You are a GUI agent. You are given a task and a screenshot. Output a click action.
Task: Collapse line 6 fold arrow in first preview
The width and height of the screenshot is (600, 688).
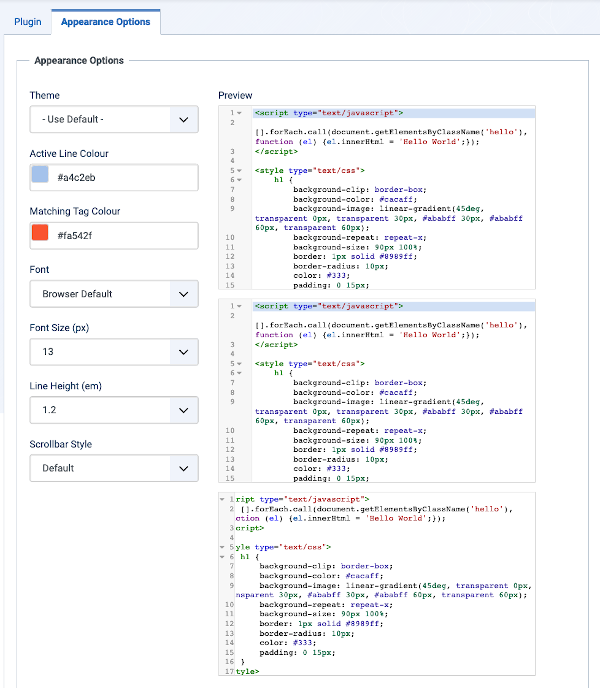coord(240,180)
